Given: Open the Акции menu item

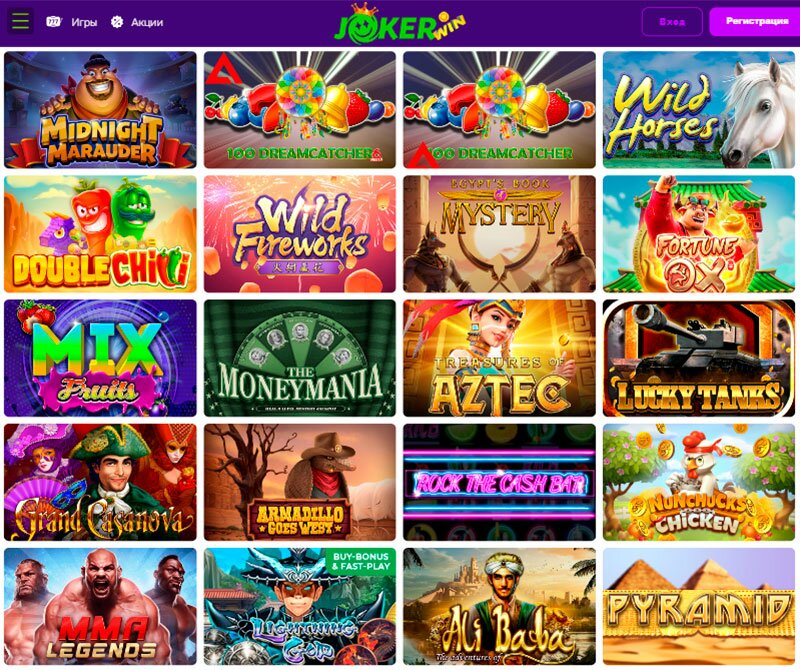Looking at the screenshot, I should click(137, 22).
